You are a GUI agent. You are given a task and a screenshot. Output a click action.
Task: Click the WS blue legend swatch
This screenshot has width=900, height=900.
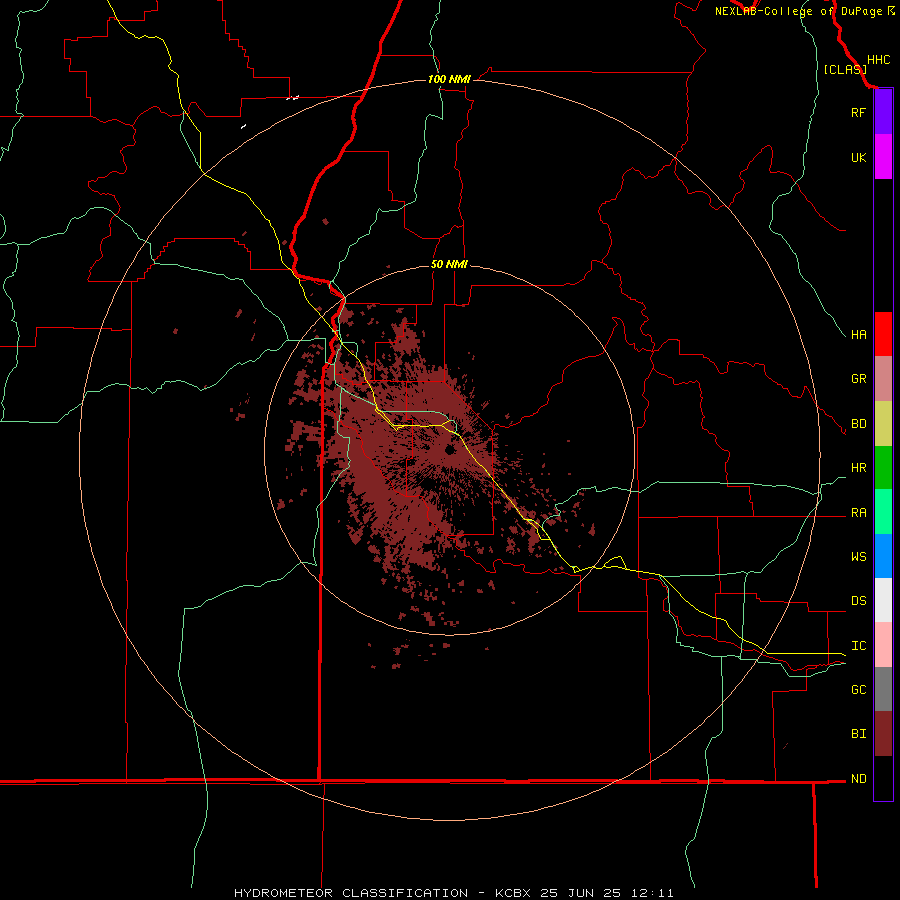(883, 556)
